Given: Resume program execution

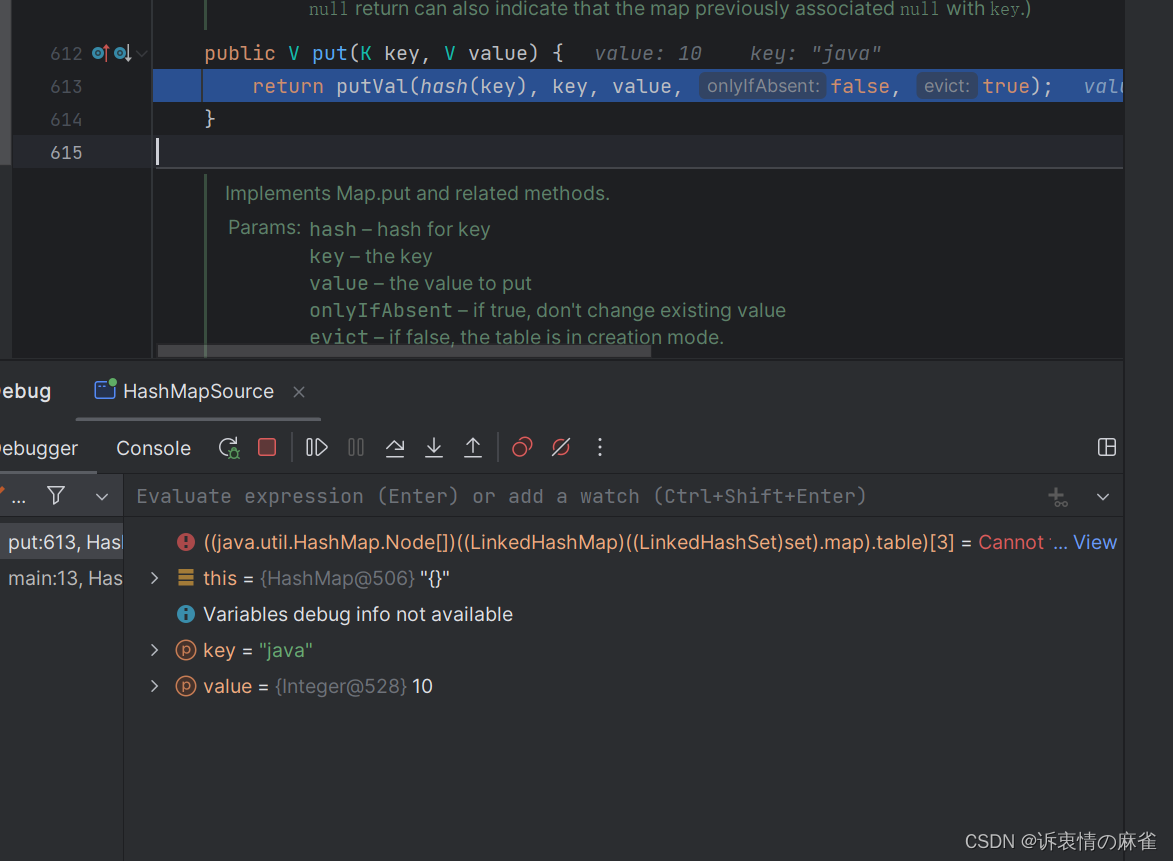Looking at the screenshot, I should point(316,447).
